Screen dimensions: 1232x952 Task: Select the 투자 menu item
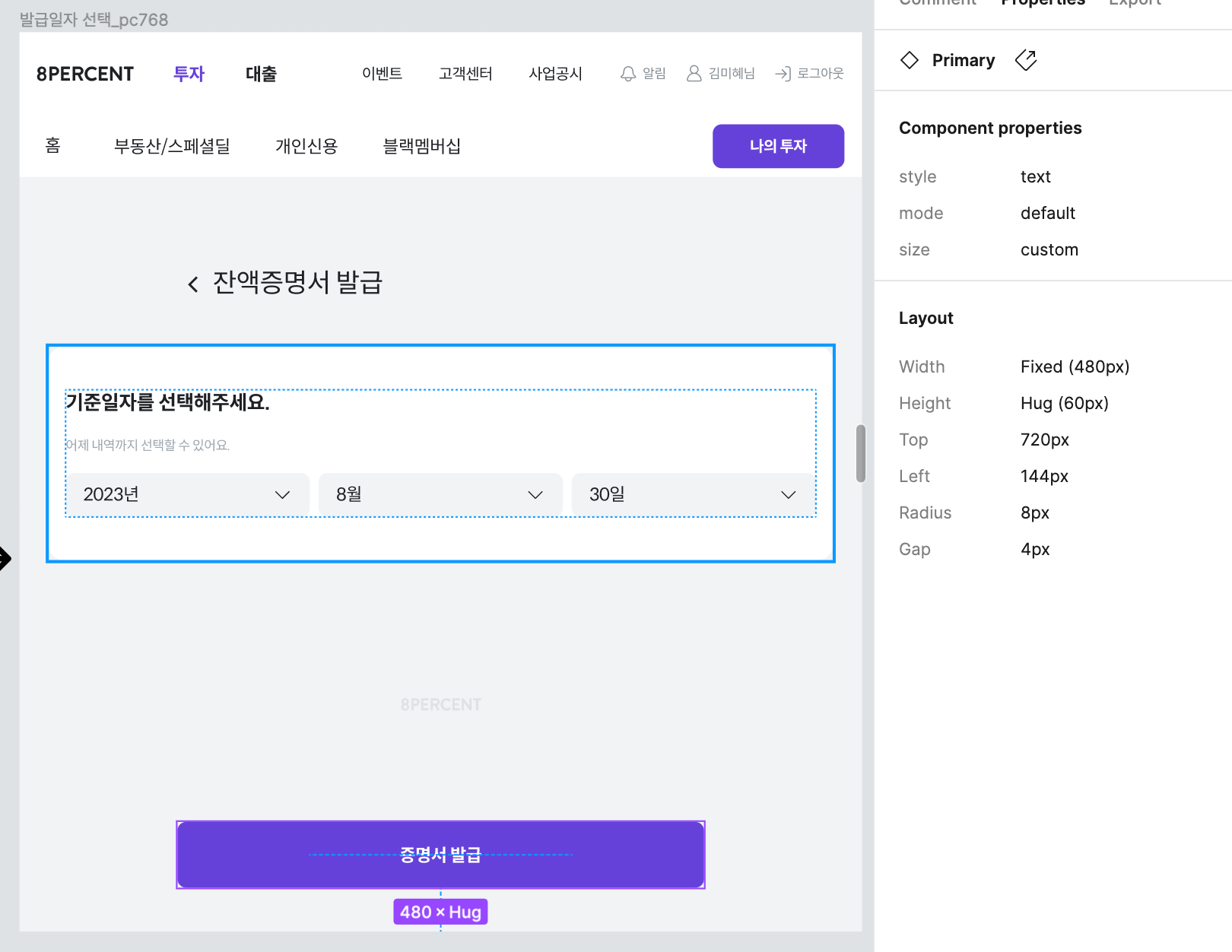click(x=189, y=74)
